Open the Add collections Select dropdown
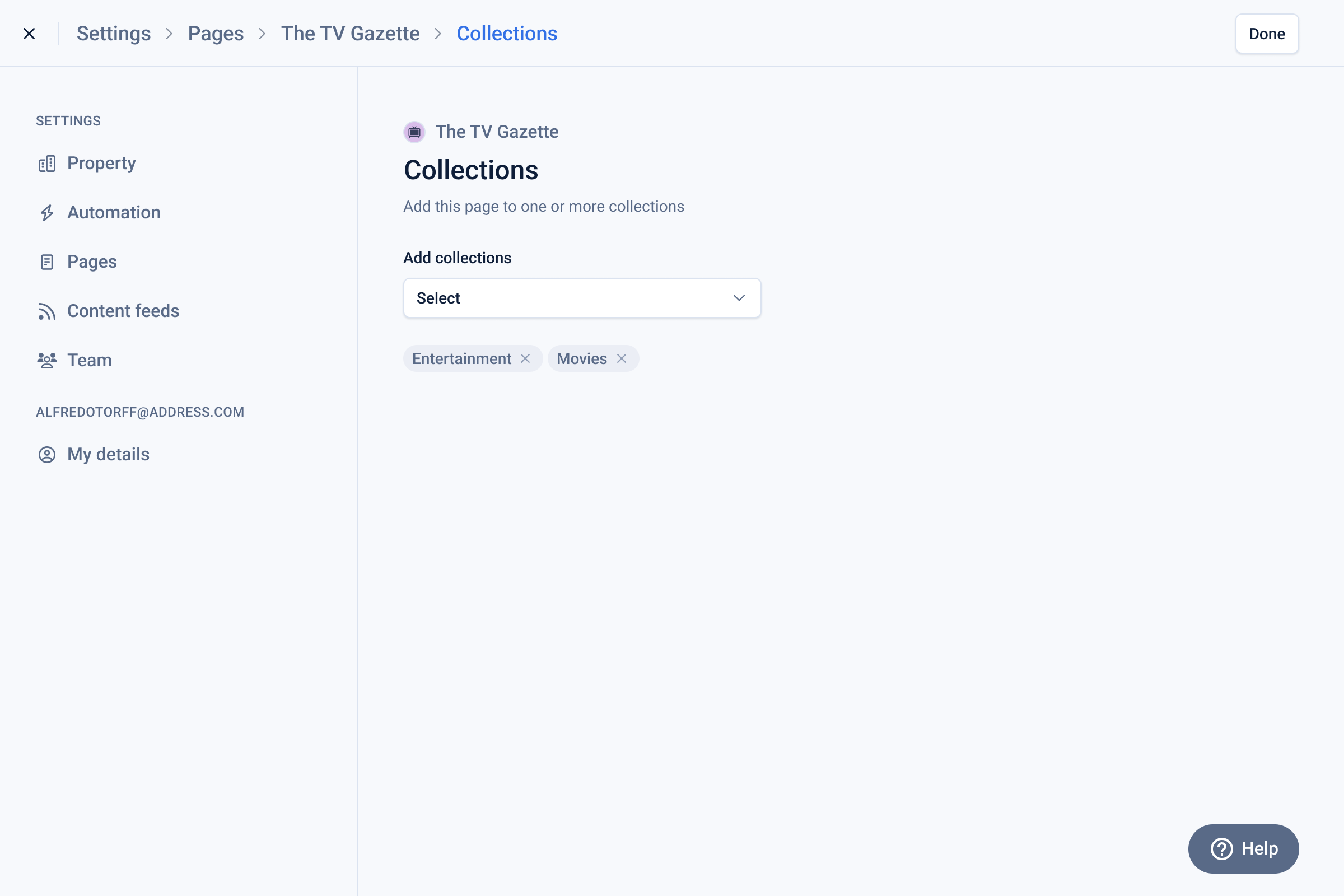 pos(581,298)
